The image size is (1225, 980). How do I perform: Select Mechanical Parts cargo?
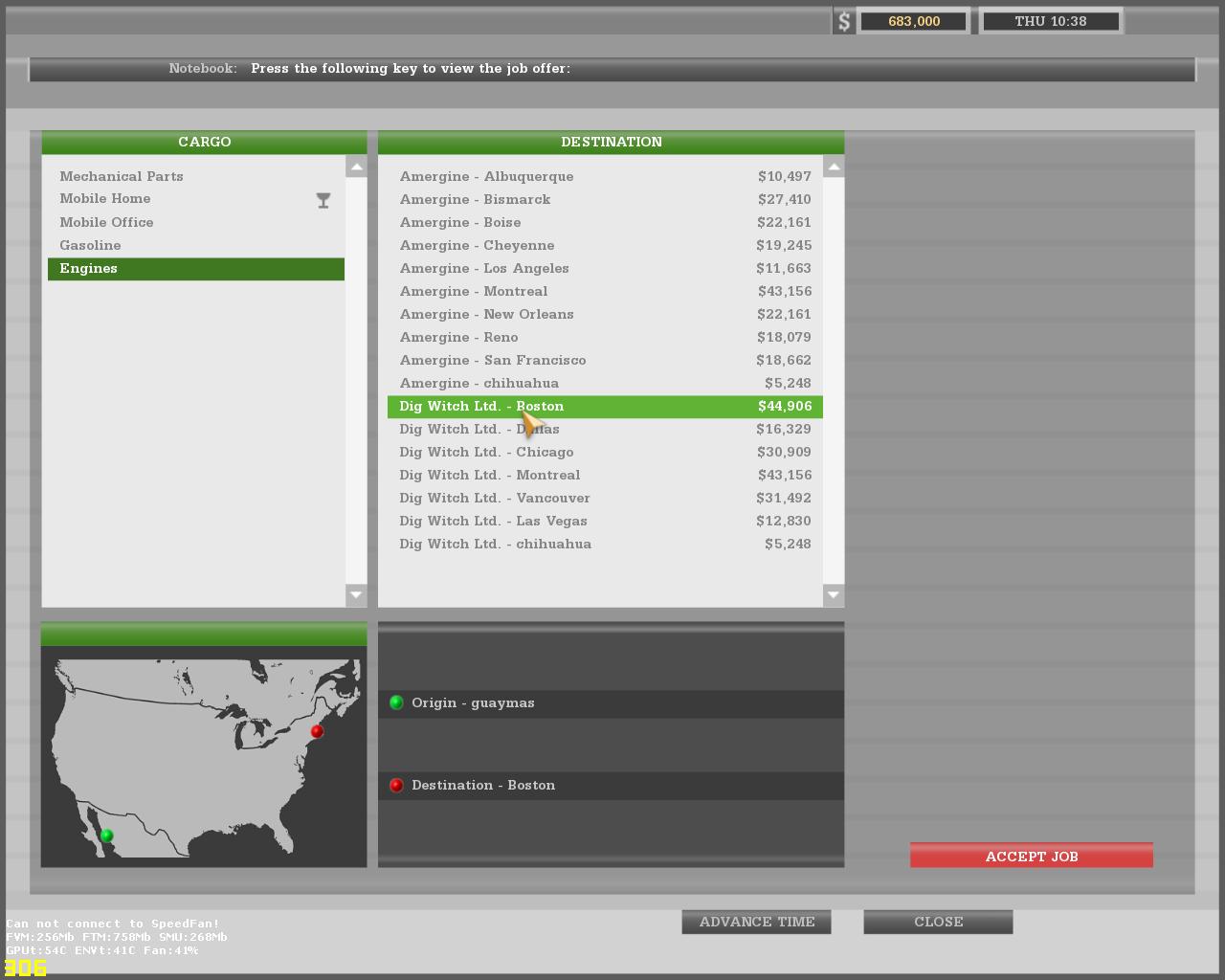click(x=122, y=176)
